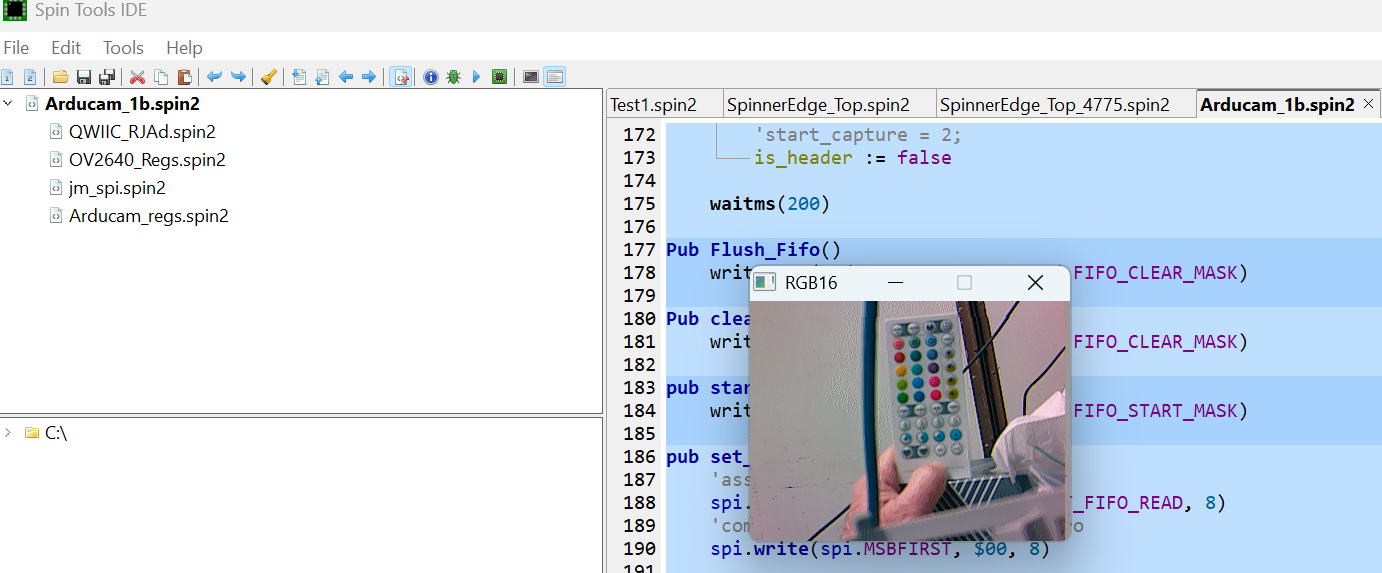Open the terminal window icon

click(x=531, y=77)
